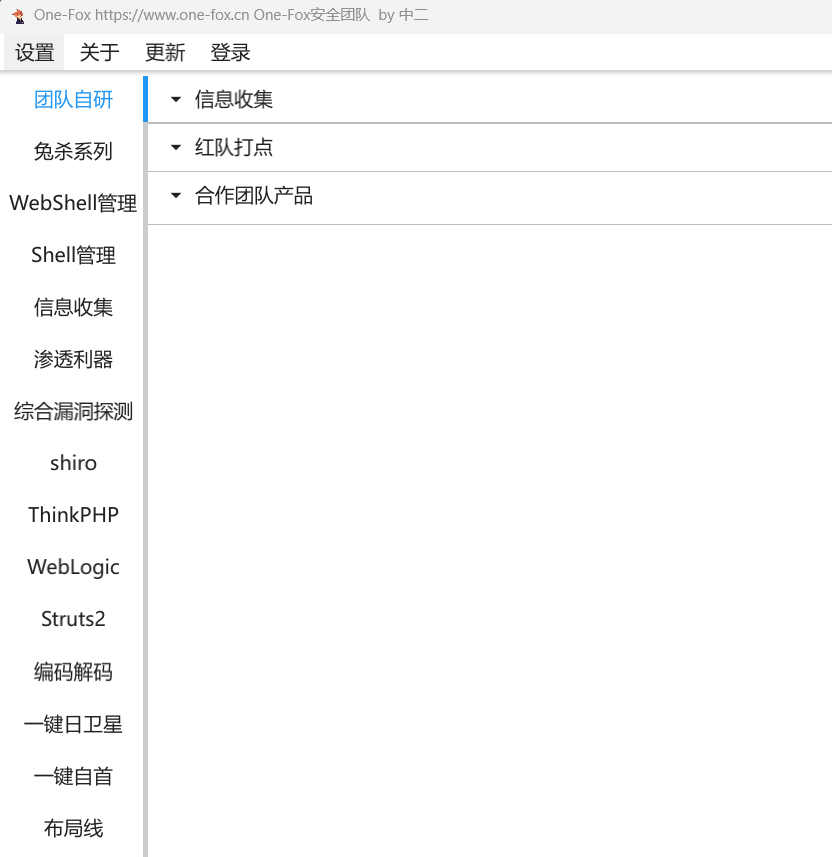
Task: Open the 更新 menu
Action: [x=165, y=52]
